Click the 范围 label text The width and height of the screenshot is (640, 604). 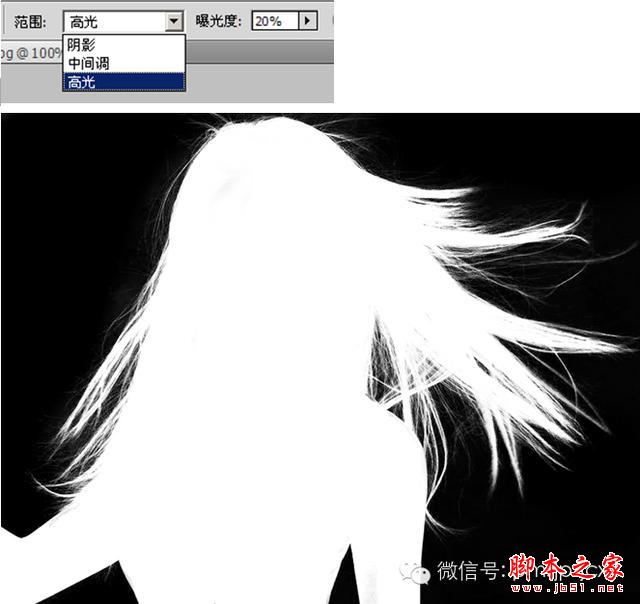[x=30, y=22]
